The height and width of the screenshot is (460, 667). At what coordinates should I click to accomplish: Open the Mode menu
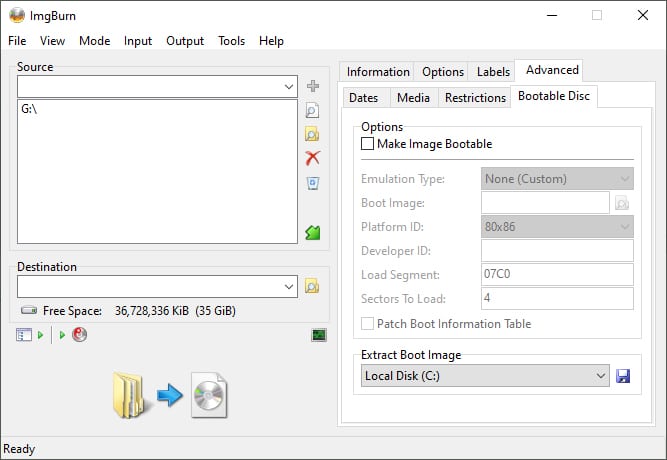[94, 41]
